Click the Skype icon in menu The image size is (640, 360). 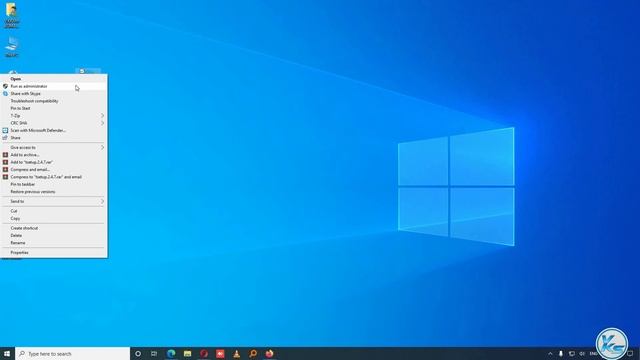coord(5,93)
